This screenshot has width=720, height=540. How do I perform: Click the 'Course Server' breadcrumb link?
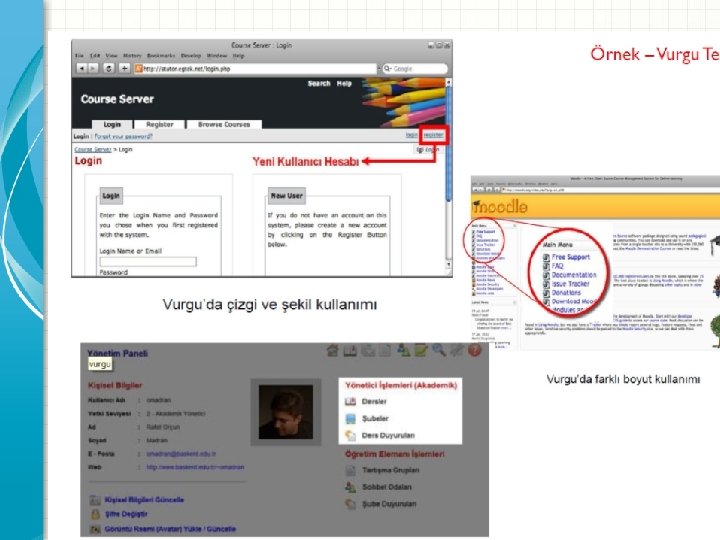(93, 150)
